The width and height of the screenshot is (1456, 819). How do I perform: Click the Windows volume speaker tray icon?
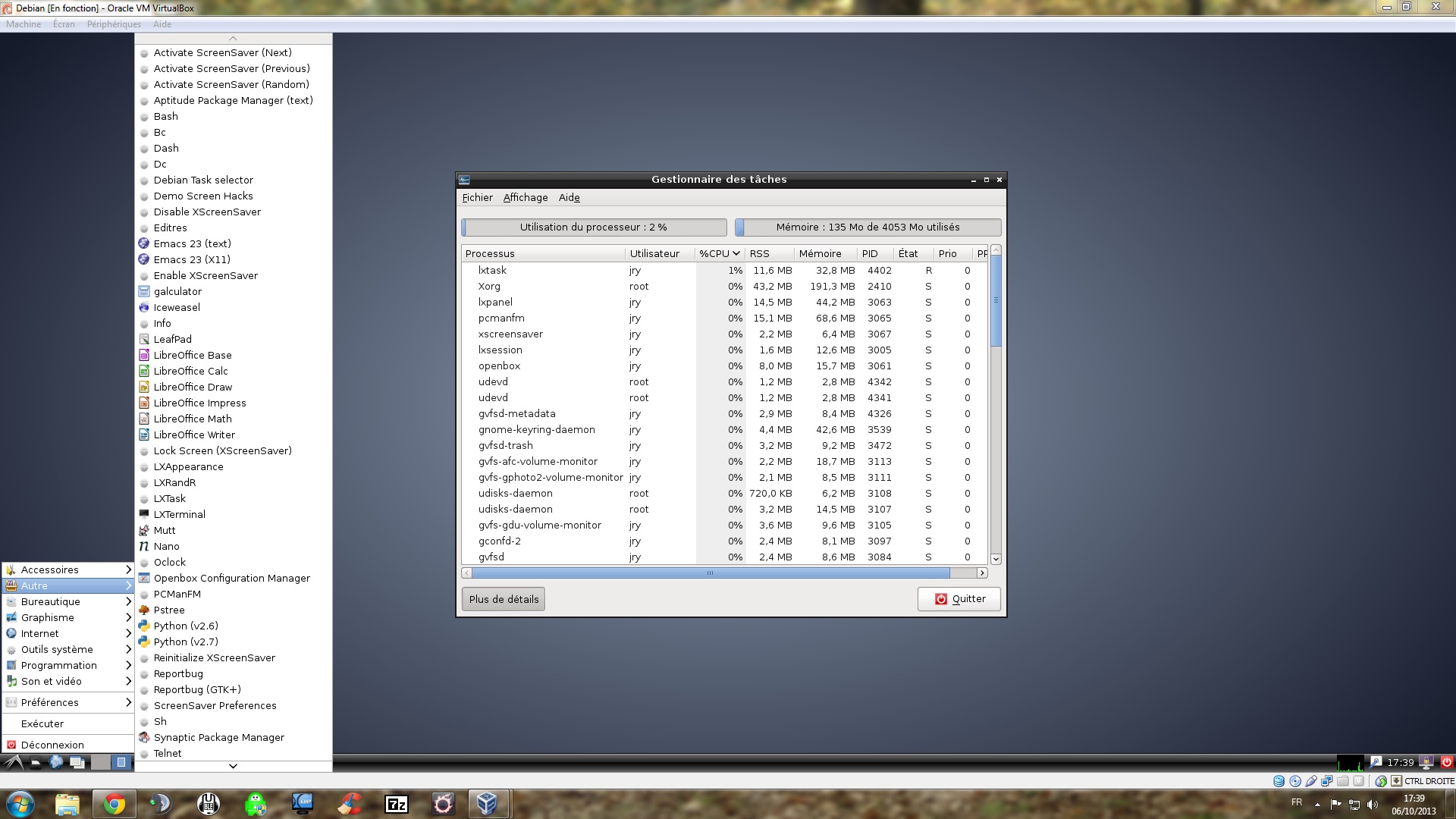[x=1372, y=805]
